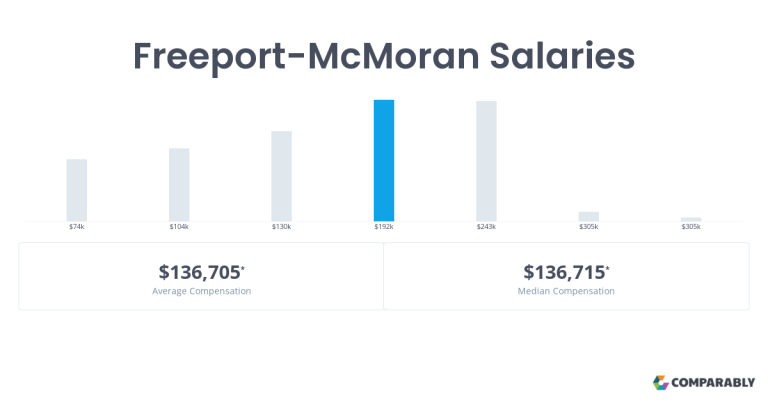
Task: Select the last tiny $305k bar
Action: [691, 219]
